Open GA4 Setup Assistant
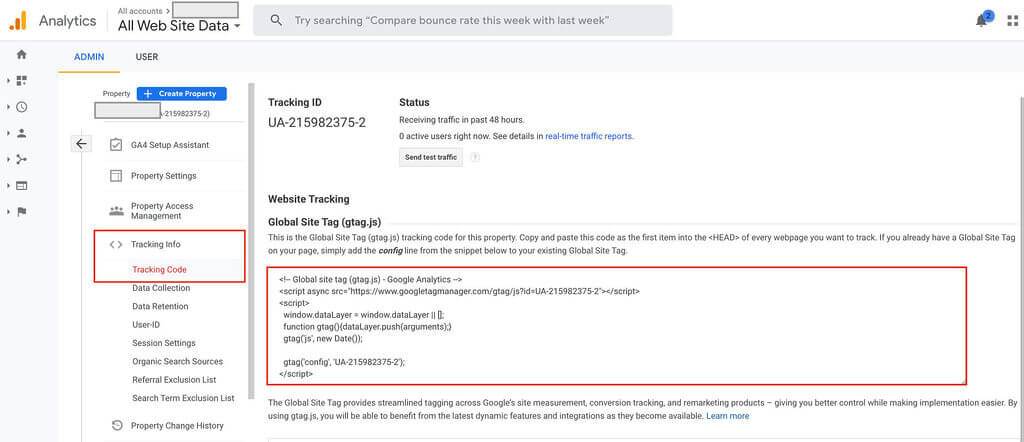Image resolution: width=1024 pixels, height=442 pixels. (170, 145)
